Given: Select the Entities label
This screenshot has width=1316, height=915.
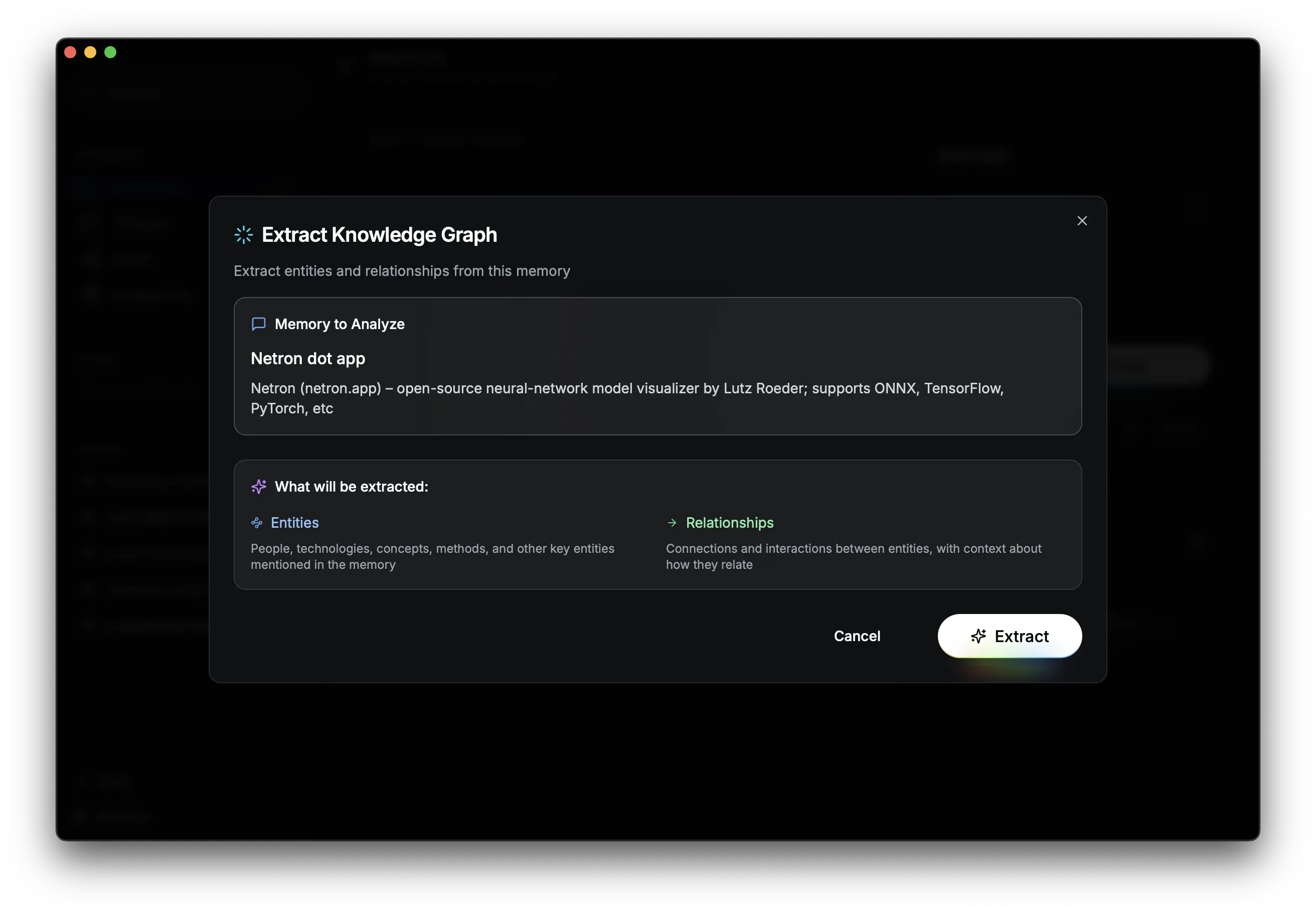Looking at the screenshot, I should click(x=294, y=522).
